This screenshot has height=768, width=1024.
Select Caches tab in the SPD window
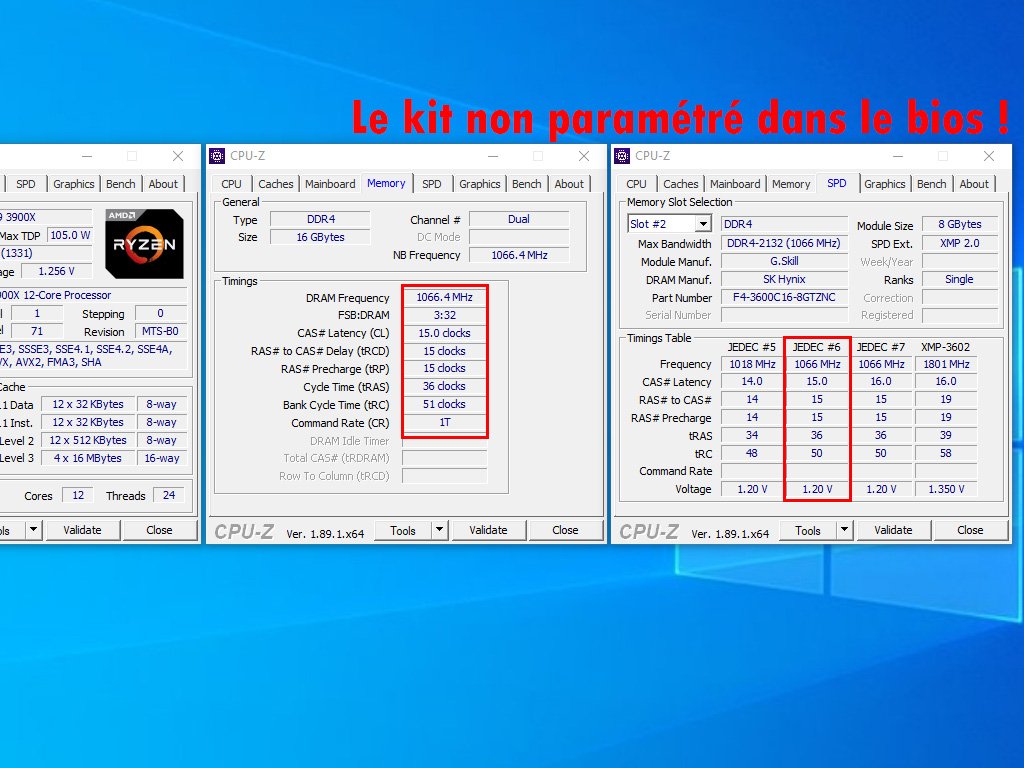coord(681,184)
